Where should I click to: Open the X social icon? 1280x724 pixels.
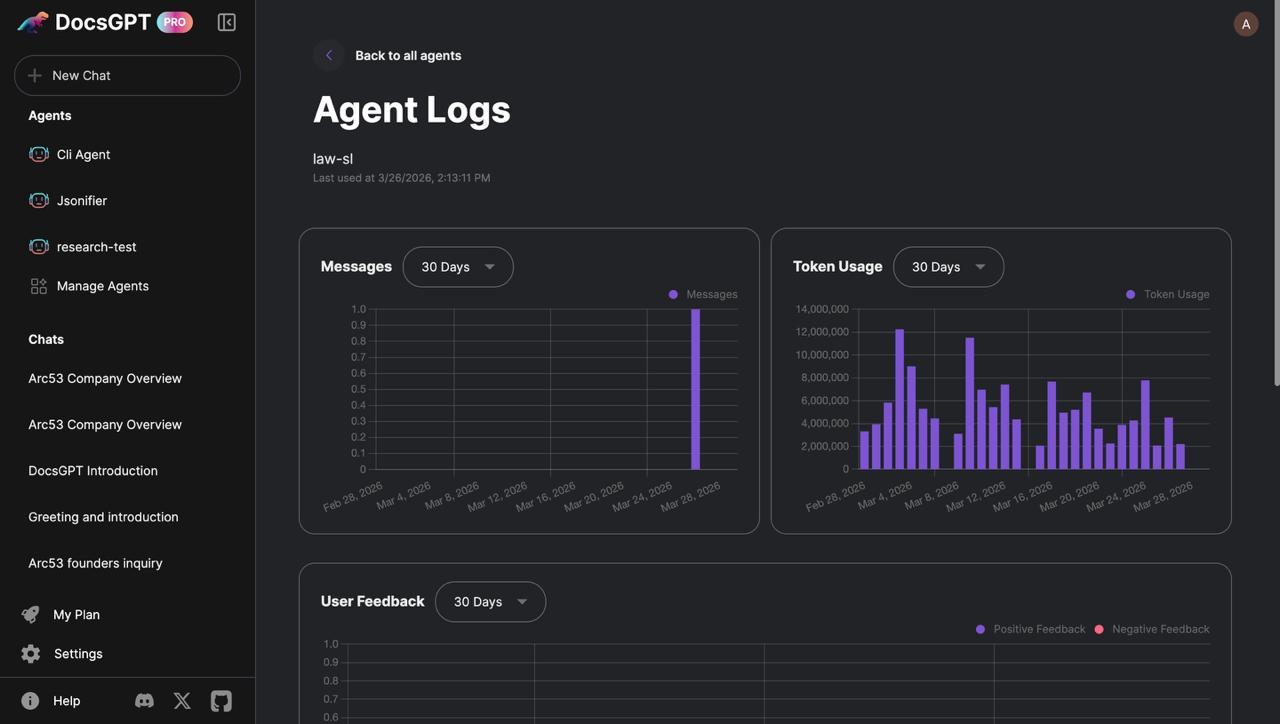(x=182, y=701)
